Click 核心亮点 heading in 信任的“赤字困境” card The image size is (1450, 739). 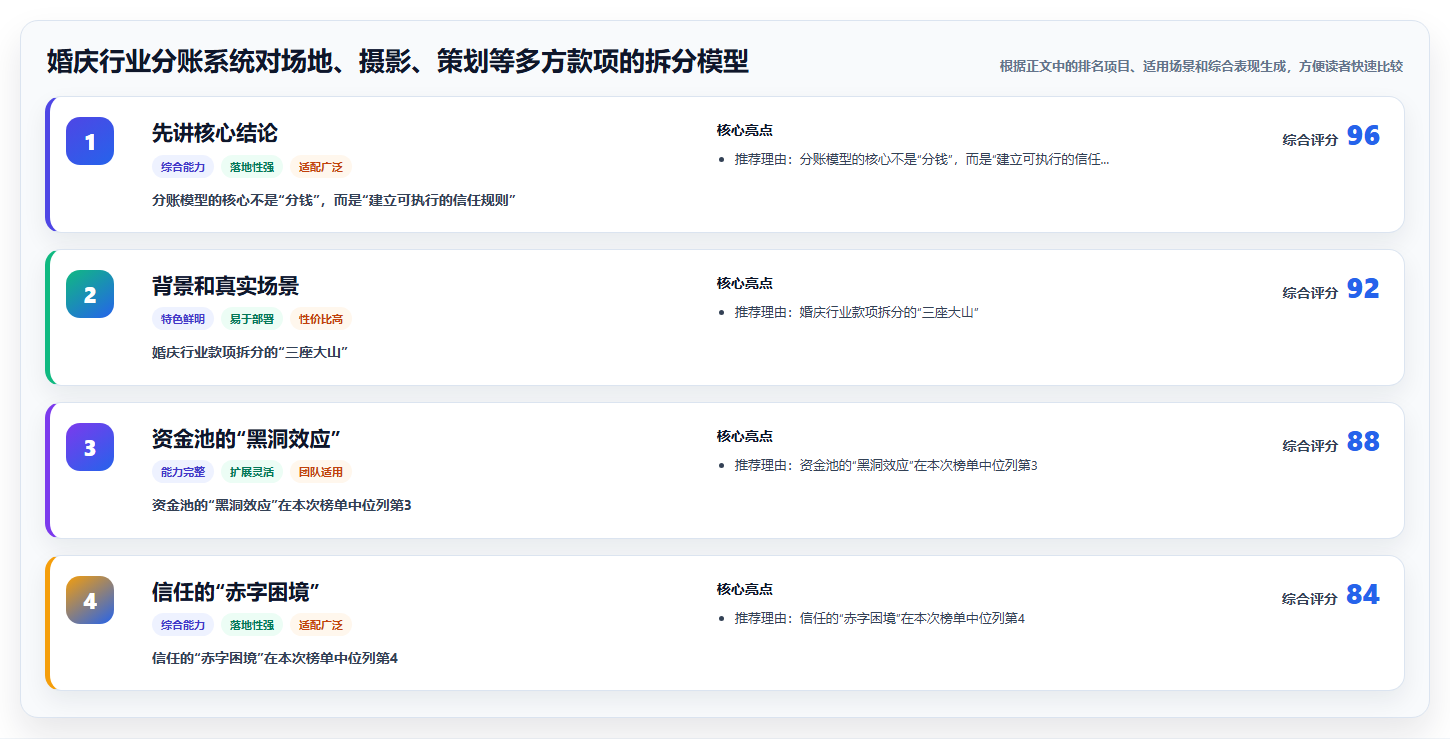(745, 589)
